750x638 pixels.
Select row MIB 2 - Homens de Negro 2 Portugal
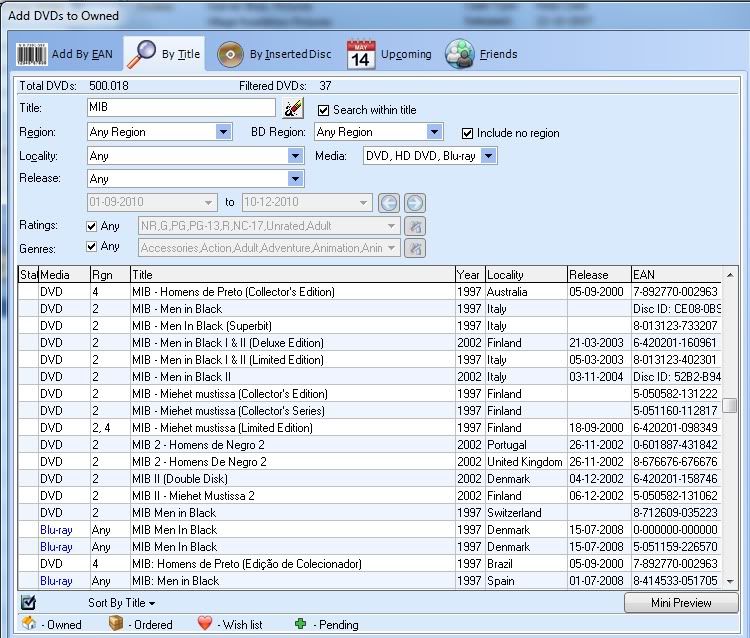click(369, 445)
